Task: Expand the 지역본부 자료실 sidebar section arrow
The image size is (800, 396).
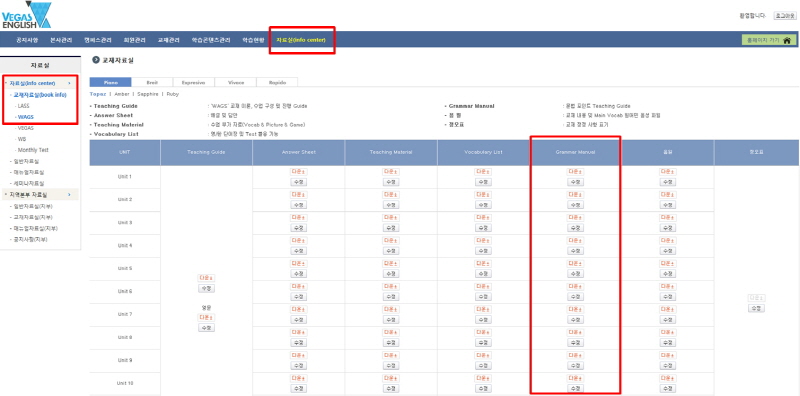Action: 69,194
